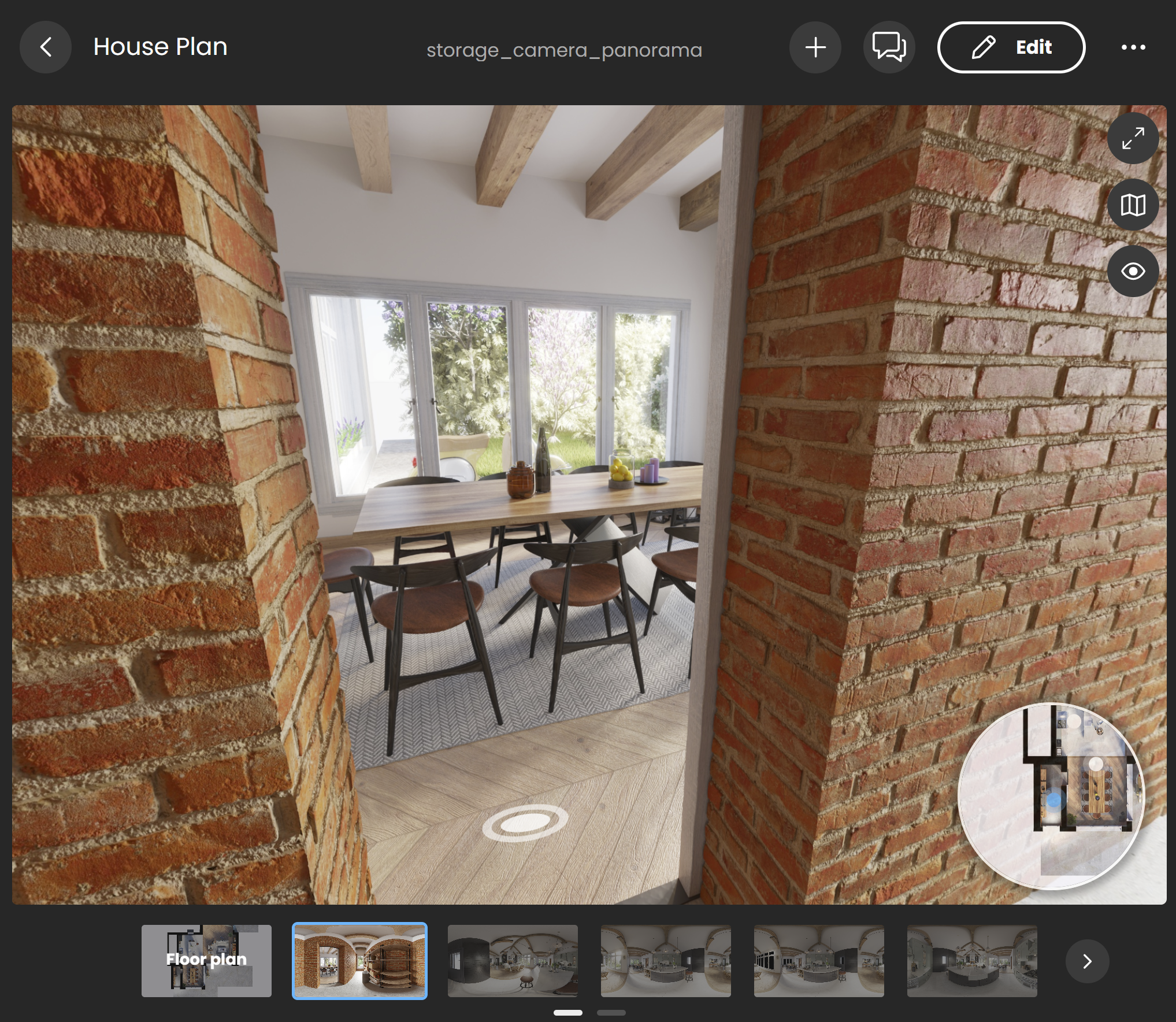Click the House Plan title
Screen dimensions: 1176x1022
[161, 47]
